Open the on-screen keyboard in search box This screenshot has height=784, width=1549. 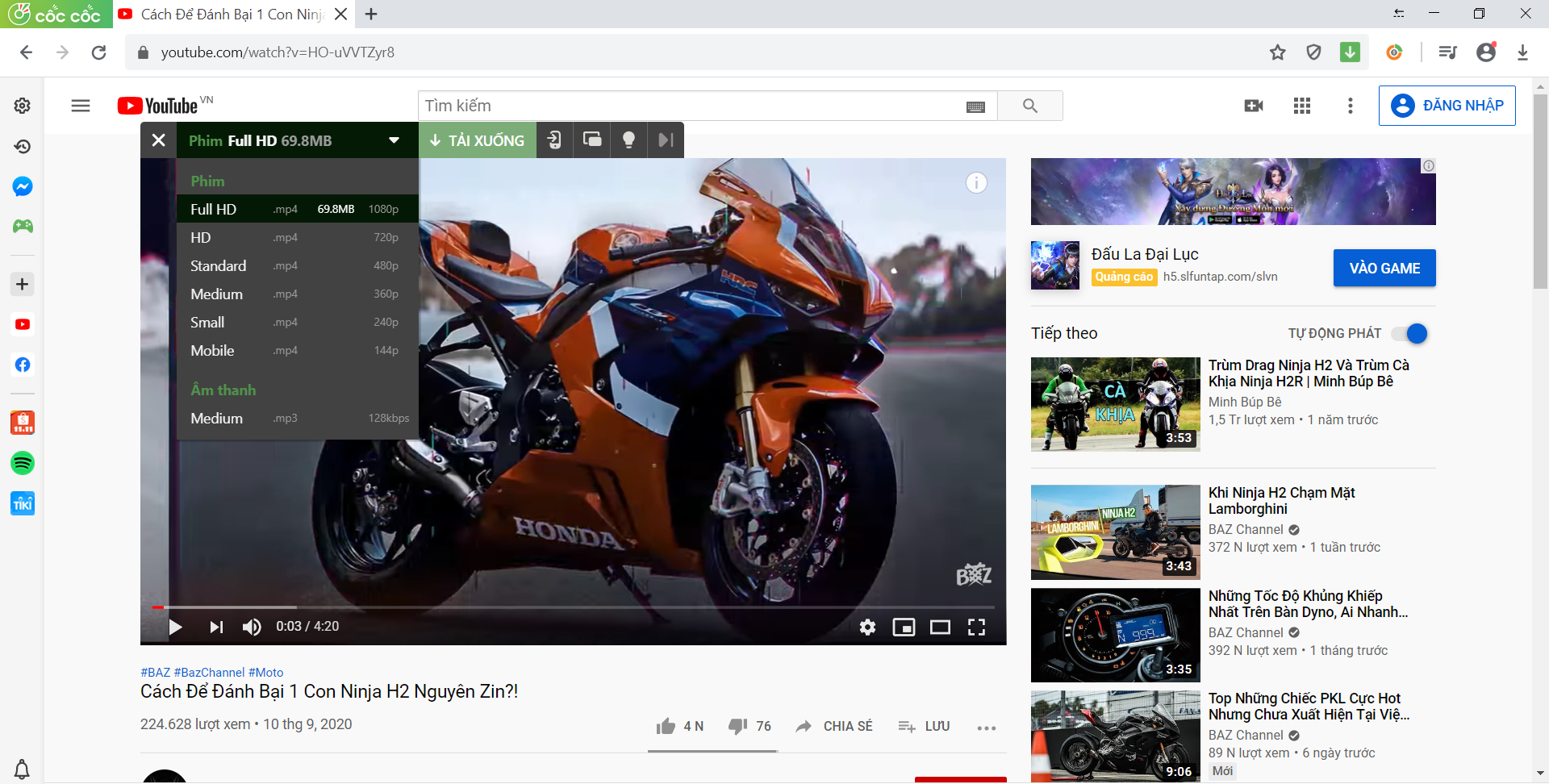(975, 106)
